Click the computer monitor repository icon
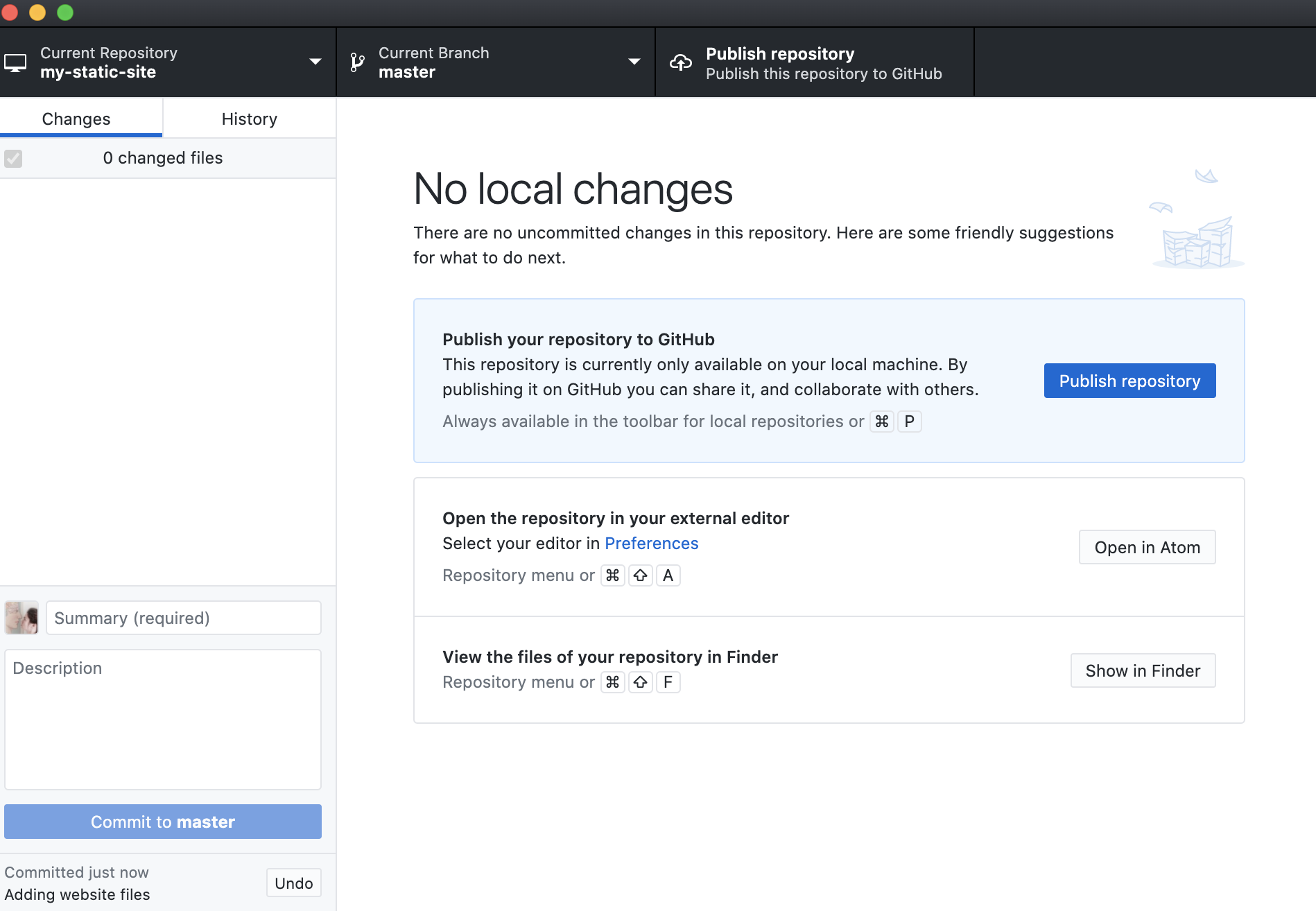1316x911 pixels. click(x=15, y=63)
